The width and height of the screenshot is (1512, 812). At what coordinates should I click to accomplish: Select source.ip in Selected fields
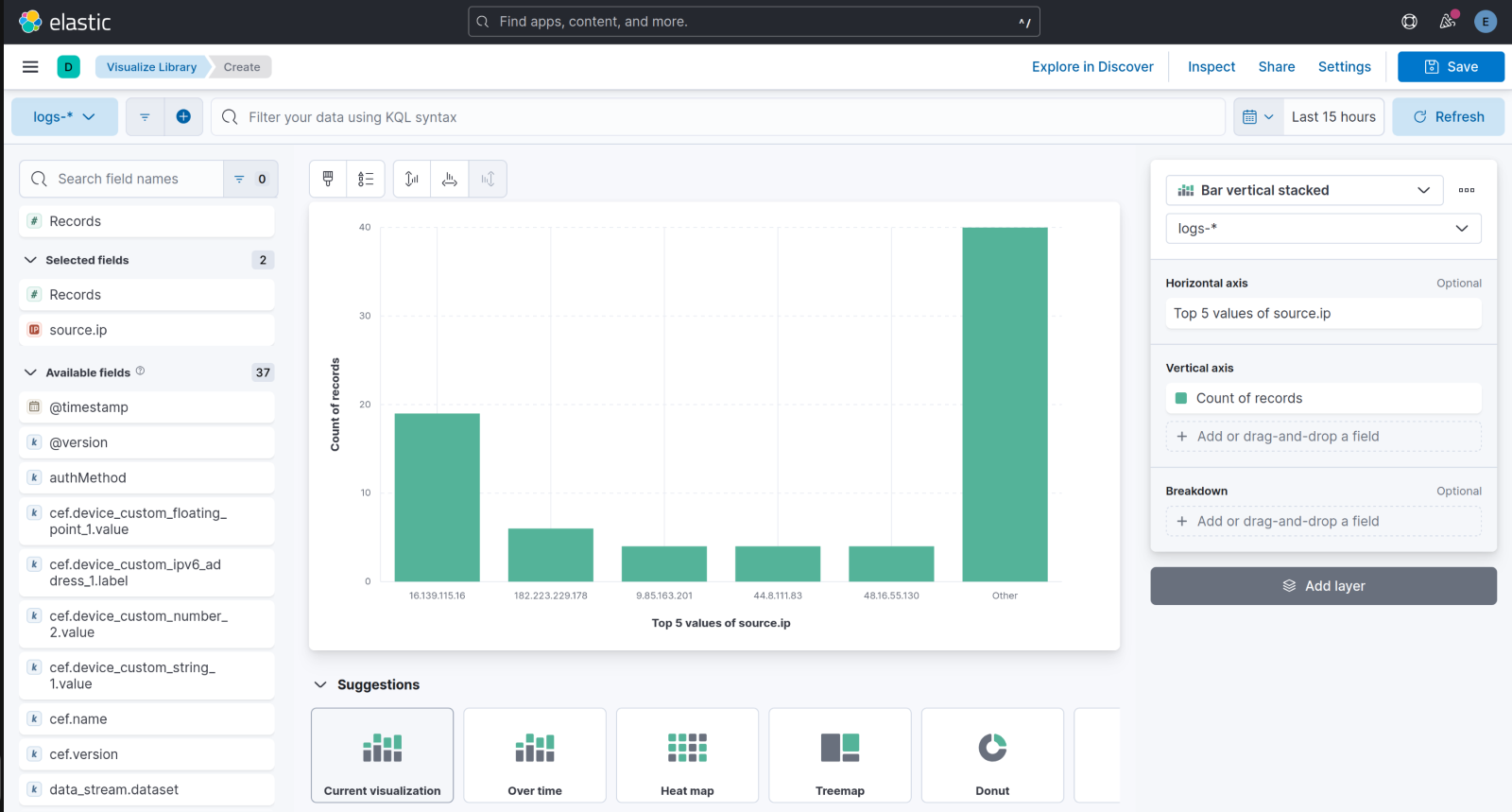146,330
